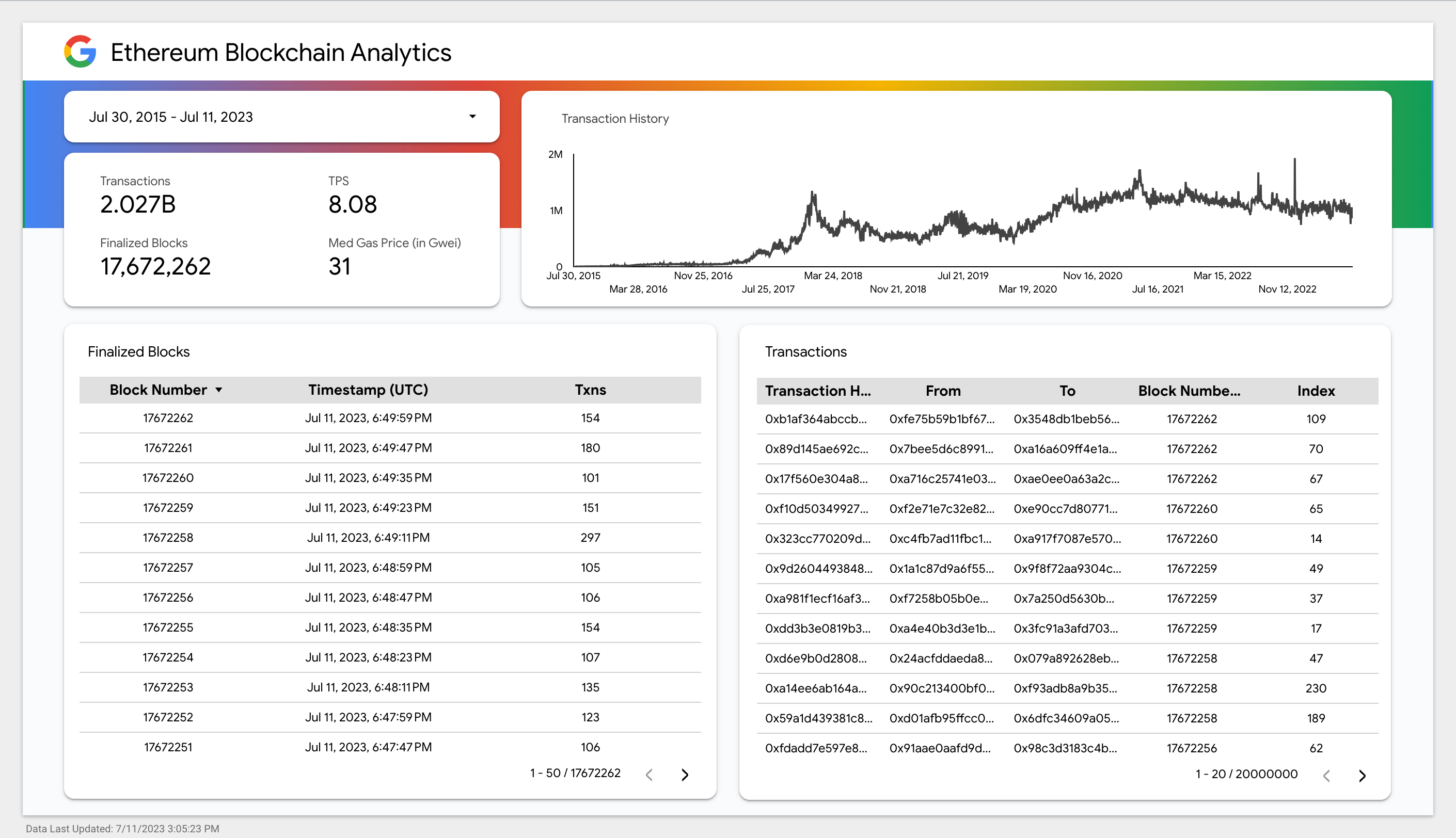Open the date range dropdown arrow
Screen dimensions: 1456x838
pos(472,117)
